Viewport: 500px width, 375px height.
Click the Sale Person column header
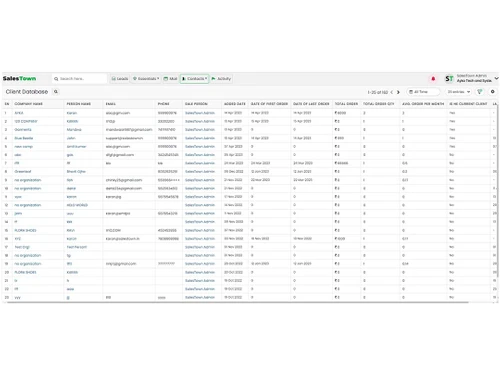tap(196, 104)
